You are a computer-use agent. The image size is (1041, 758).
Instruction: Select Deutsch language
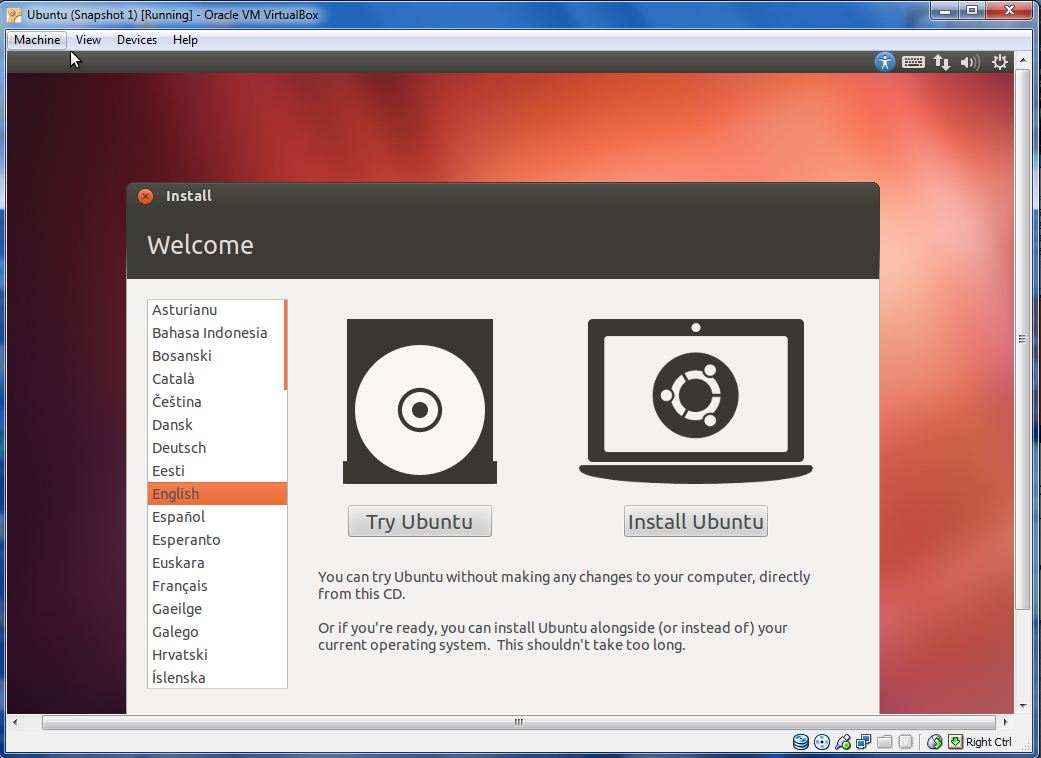point(217,448)
